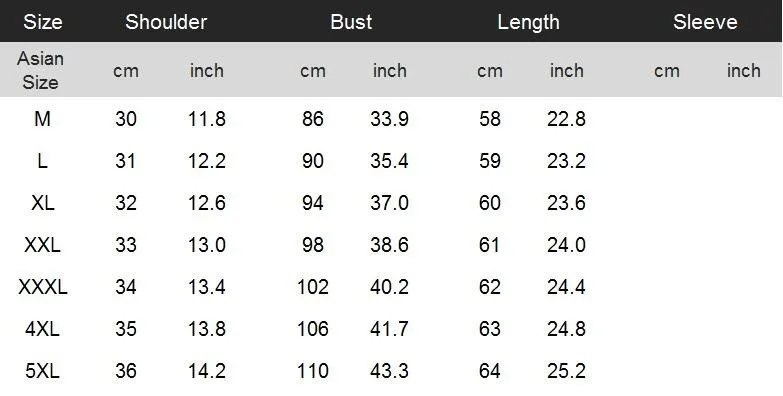Click bust value 102 cm

pyautogui.click(x=313, y=287)
